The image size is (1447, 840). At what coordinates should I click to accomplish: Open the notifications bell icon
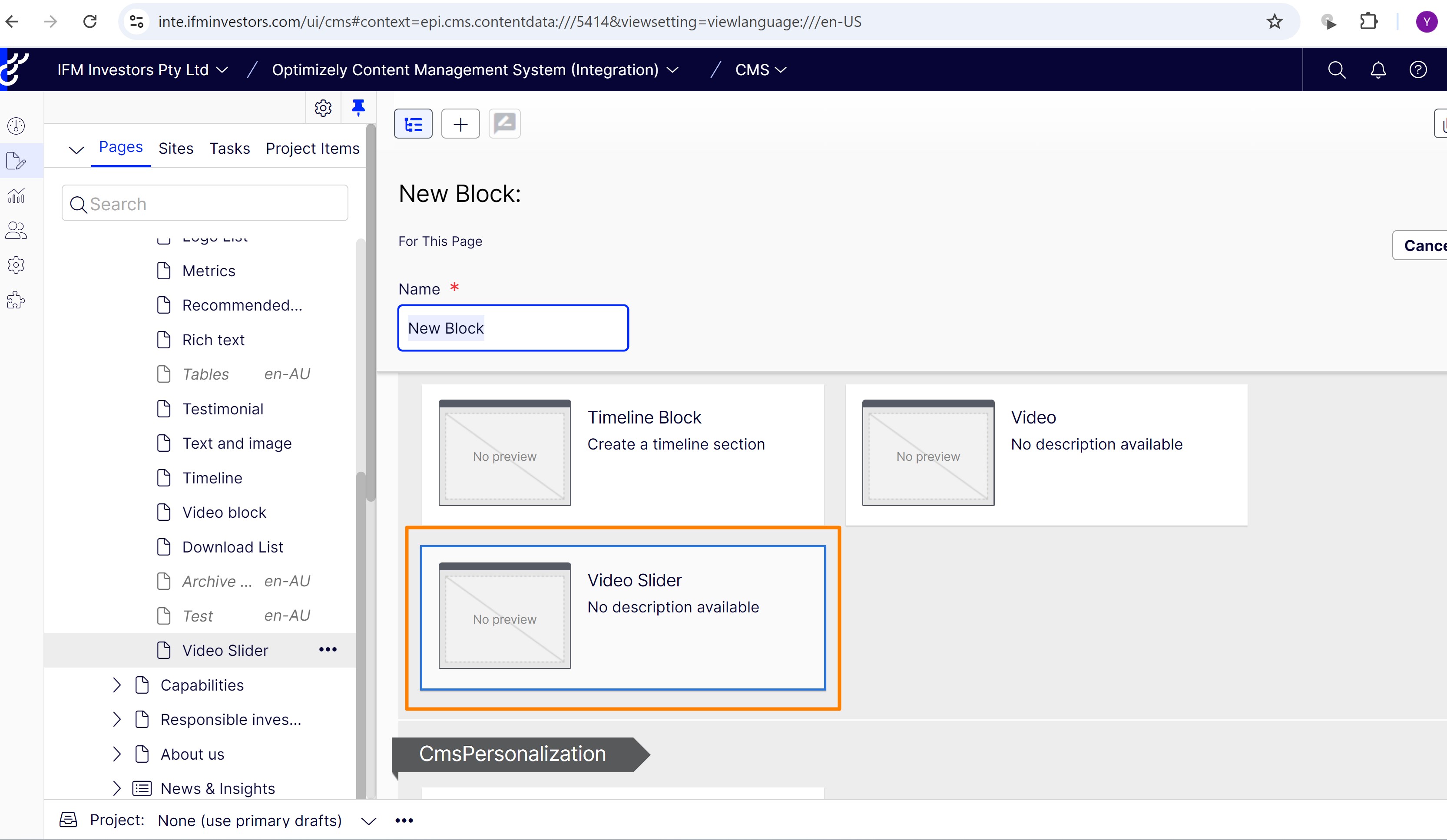(1377, 69)
